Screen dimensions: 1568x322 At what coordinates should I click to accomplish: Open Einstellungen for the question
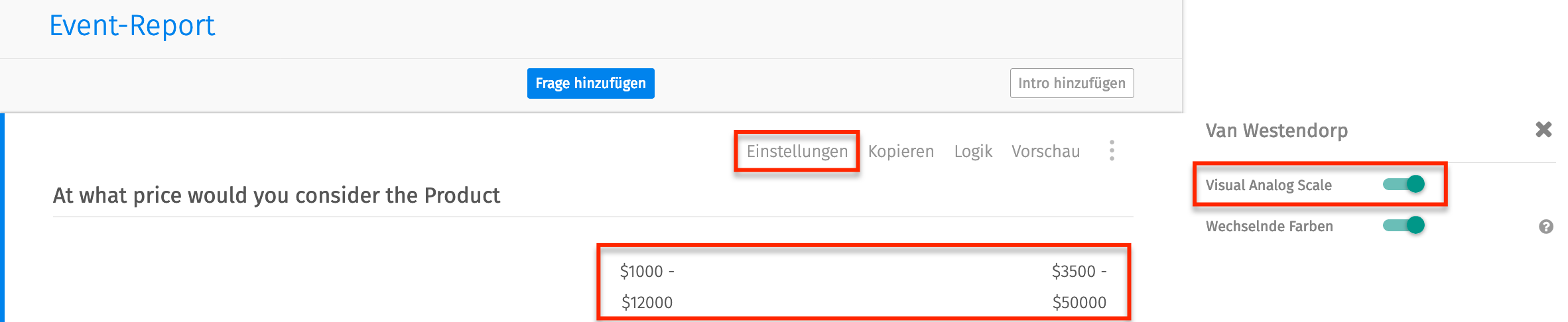pyautogui.click(x=797, y=152)
